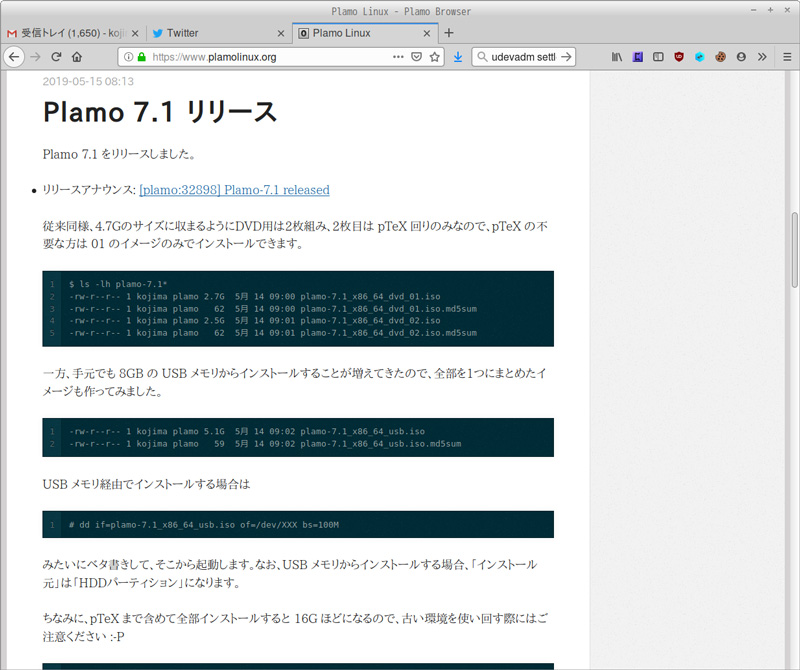
Task: Save page to Pocket
Action: click(x=416, y=57)
